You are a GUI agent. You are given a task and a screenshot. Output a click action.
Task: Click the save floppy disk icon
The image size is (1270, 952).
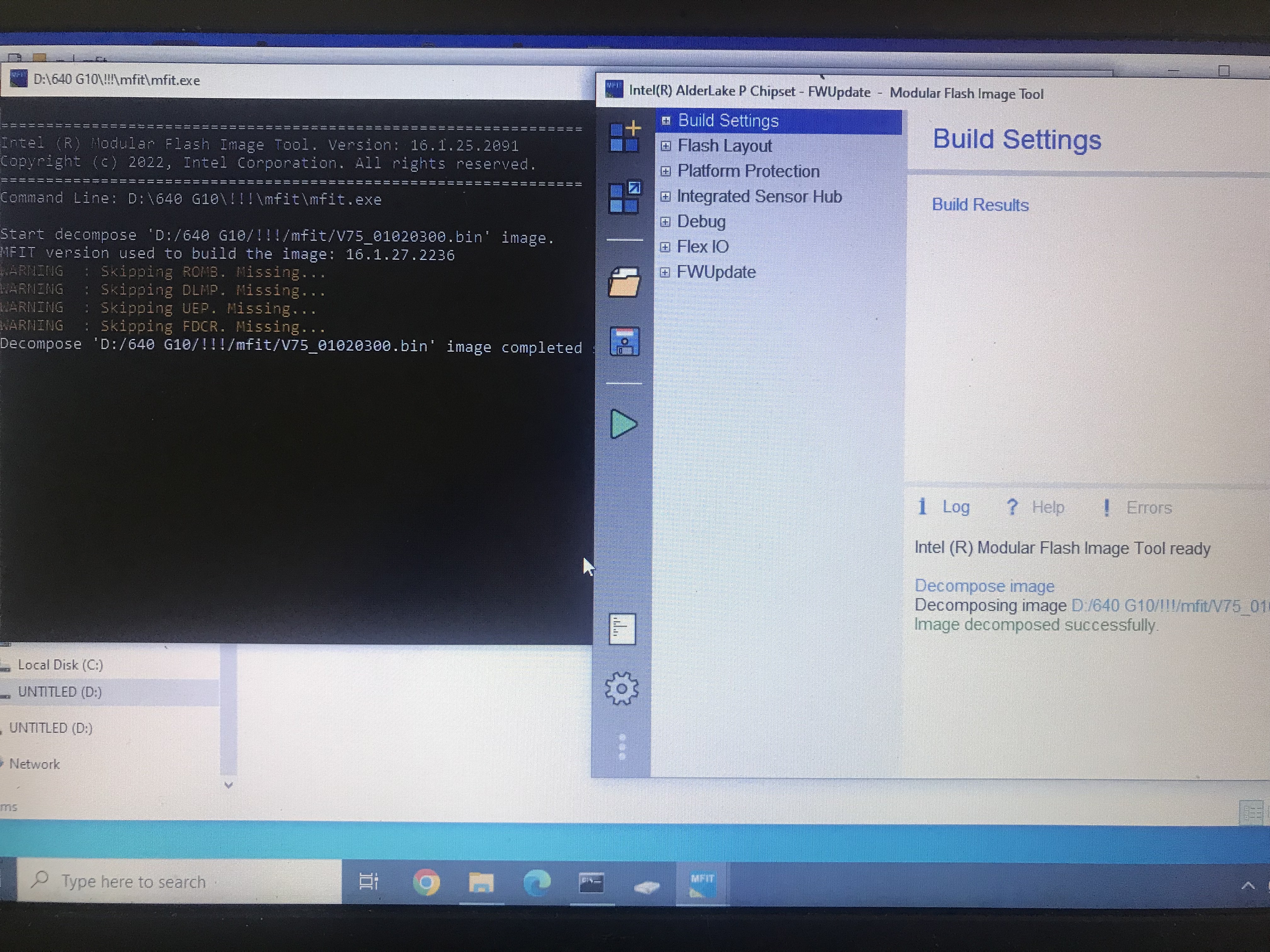tap(624, 342)
